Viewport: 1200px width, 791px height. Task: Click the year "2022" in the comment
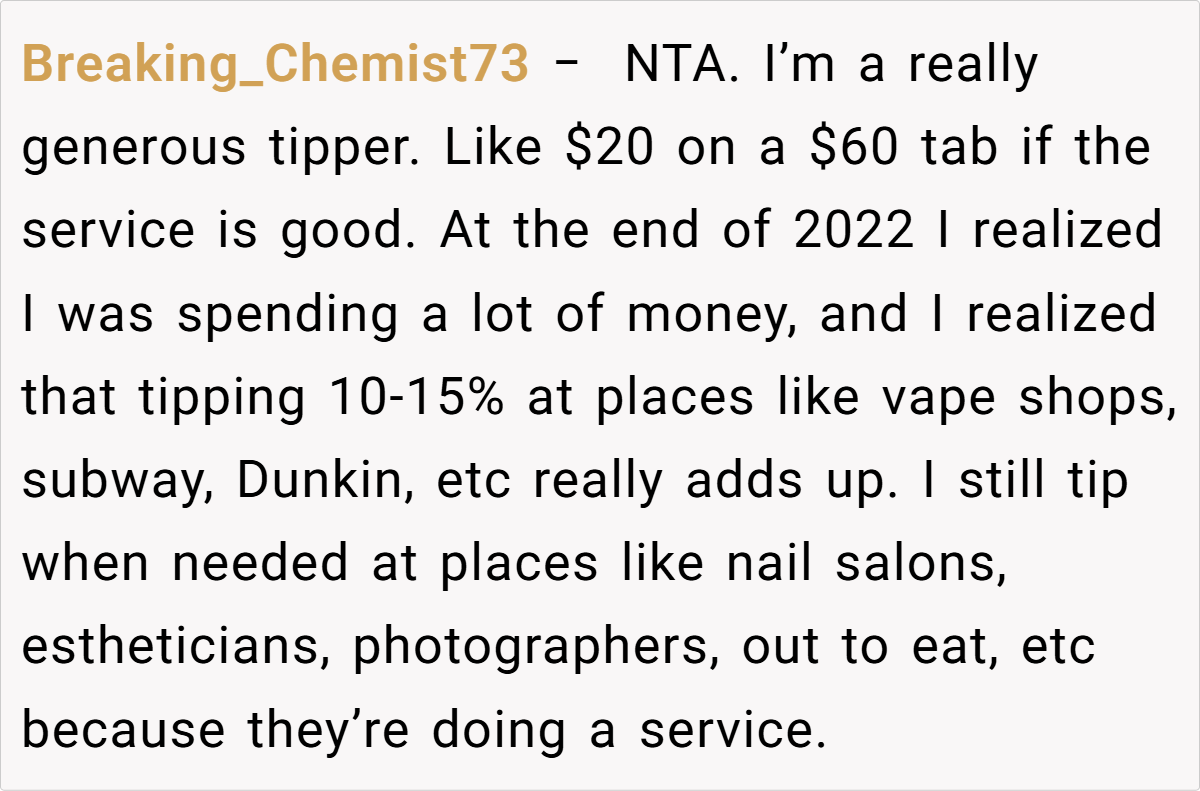coord(854,232)
